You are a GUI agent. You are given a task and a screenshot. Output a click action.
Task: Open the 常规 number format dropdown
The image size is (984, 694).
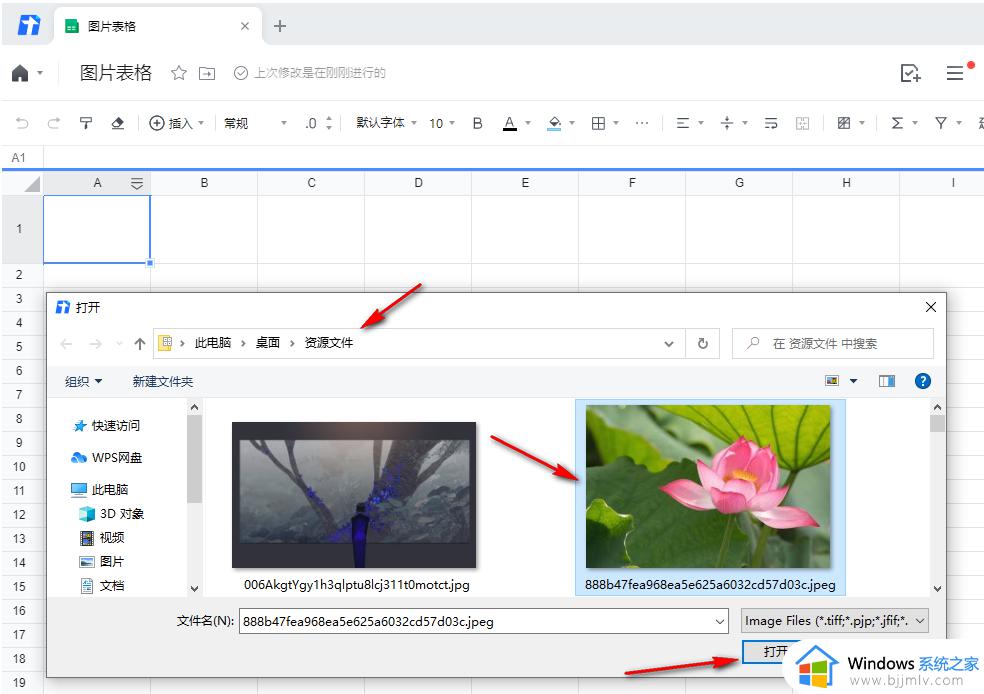(x=255, y=123)
